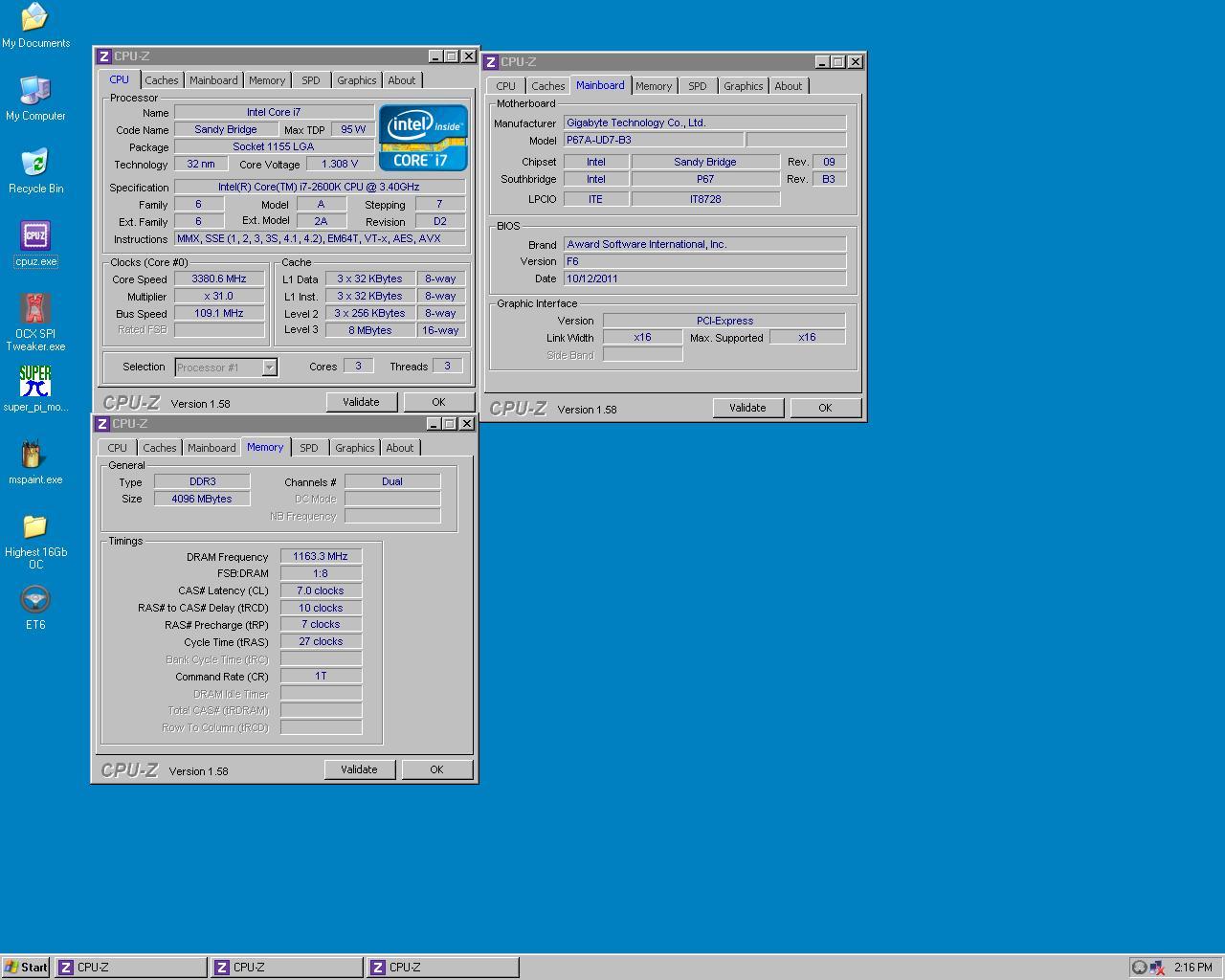1225x980 pixels.
Task: Click OK in the Mainboard window
Action: pos(825,408)
